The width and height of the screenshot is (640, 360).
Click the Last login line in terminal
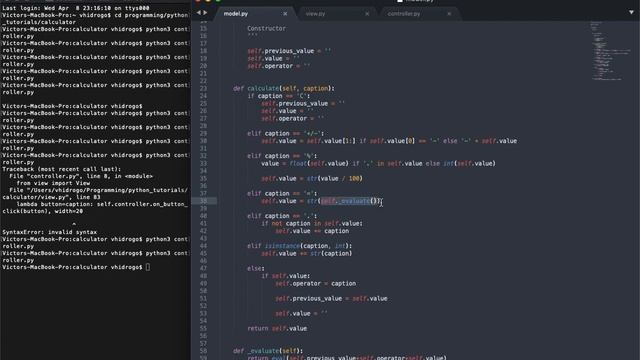(76, 8)
